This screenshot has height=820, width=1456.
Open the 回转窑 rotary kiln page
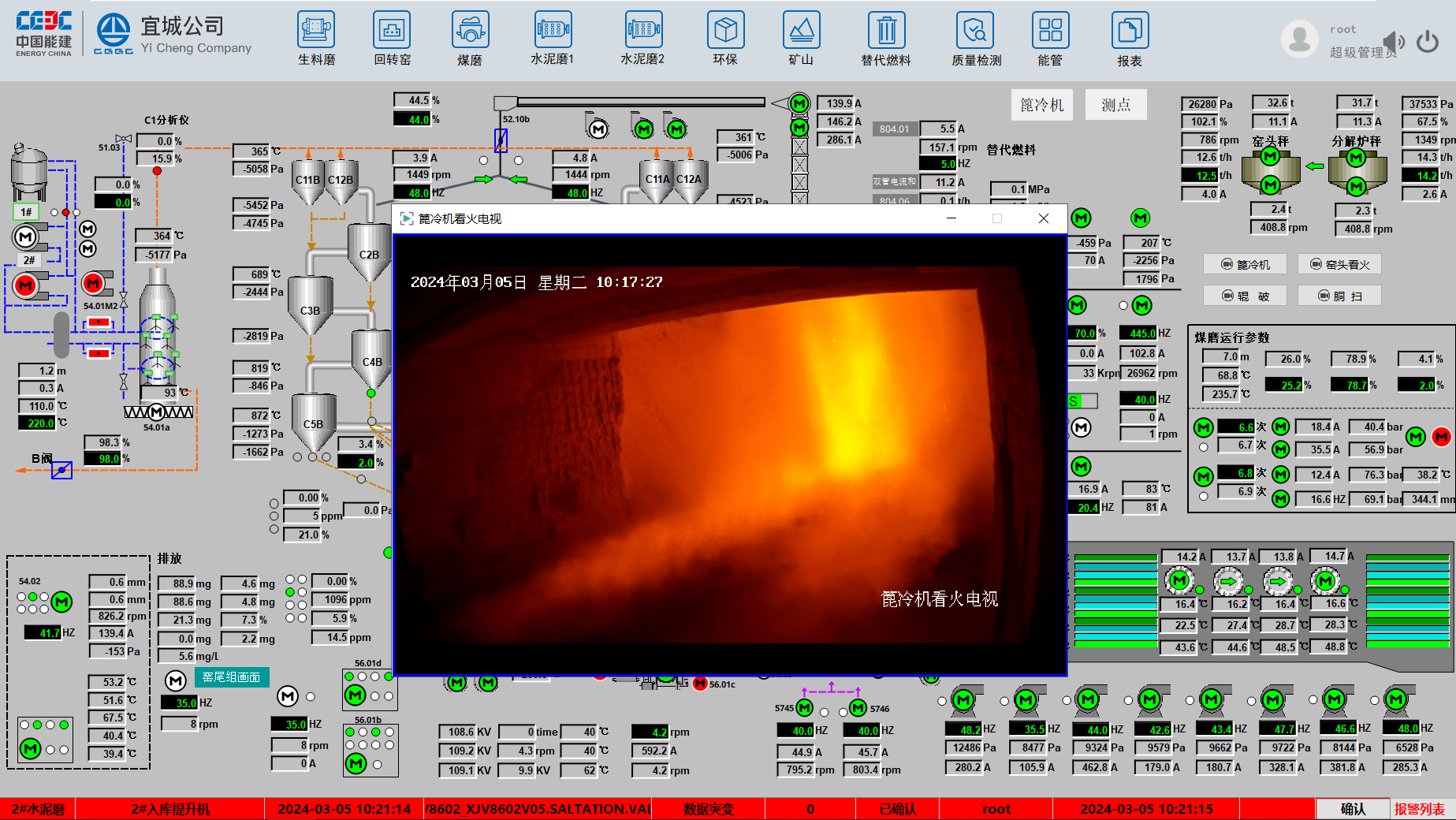click(x=392, y=39)
